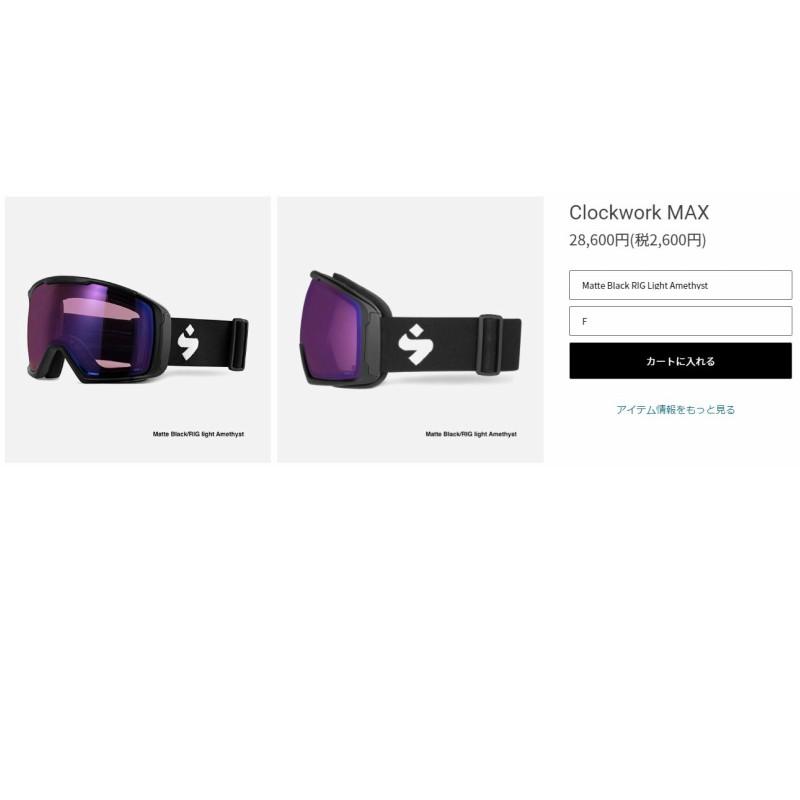Follow the アイテム情報をもっと見る link

click(x=675, y=409)
